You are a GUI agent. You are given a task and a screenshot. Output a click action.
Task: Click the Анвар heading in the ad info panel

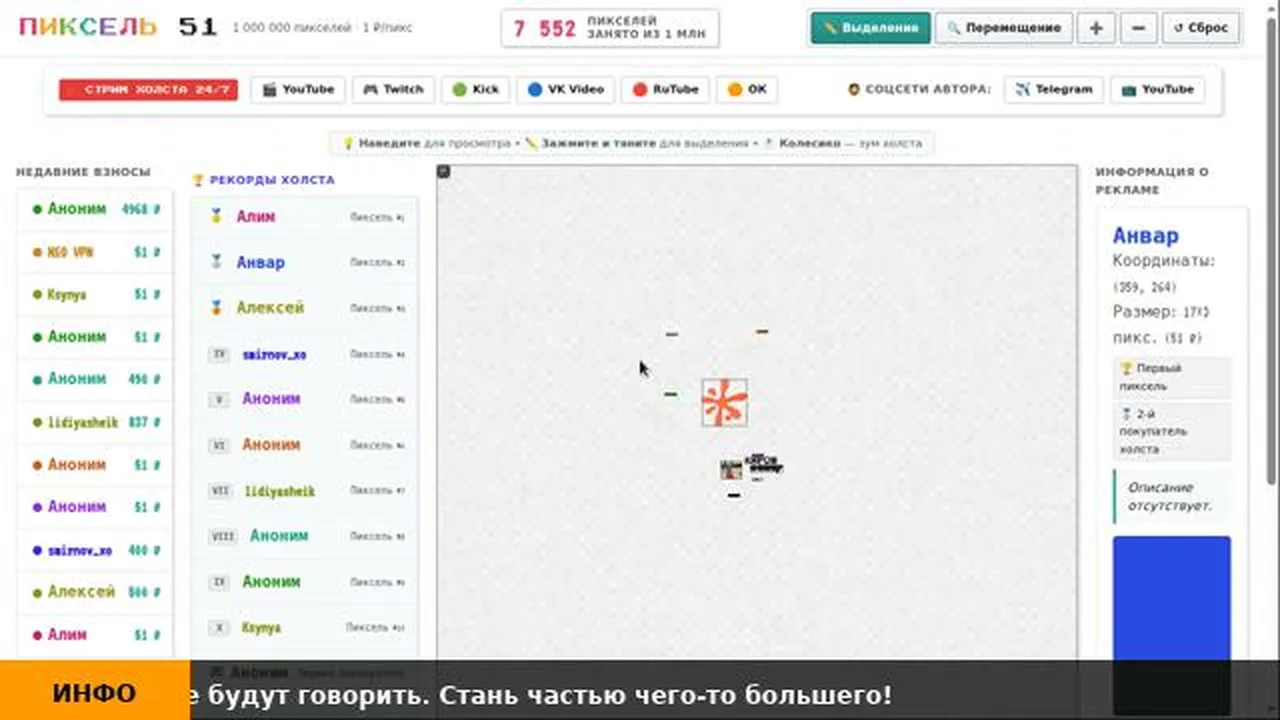click(x=1146, y=236)
